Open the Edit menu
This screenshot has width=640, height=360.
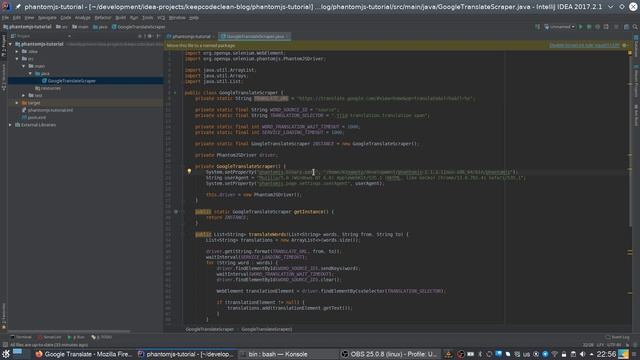point(16,18)
